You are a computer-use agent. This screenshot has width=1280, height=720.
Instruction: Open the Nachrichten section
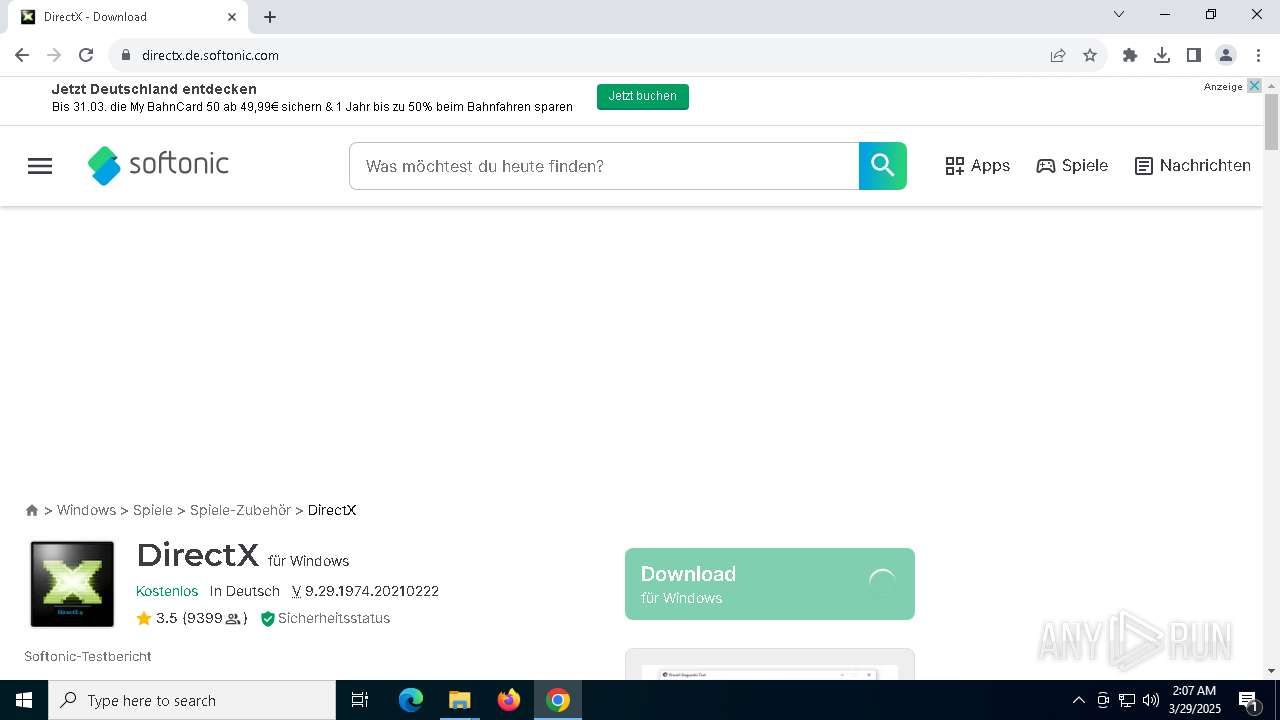[x=1193, y=166]
